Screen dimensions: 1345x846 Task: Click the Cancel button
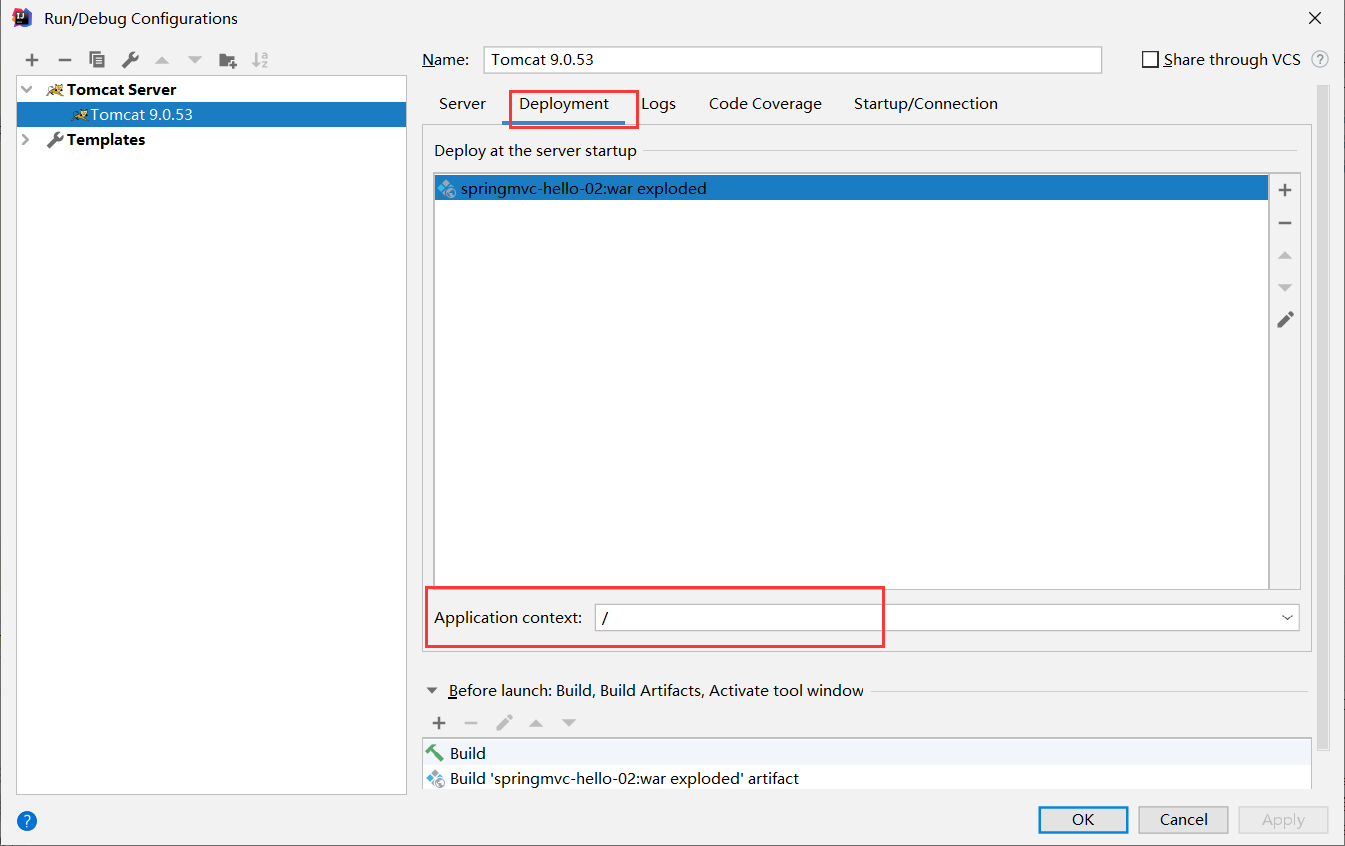click(1184, 820)
